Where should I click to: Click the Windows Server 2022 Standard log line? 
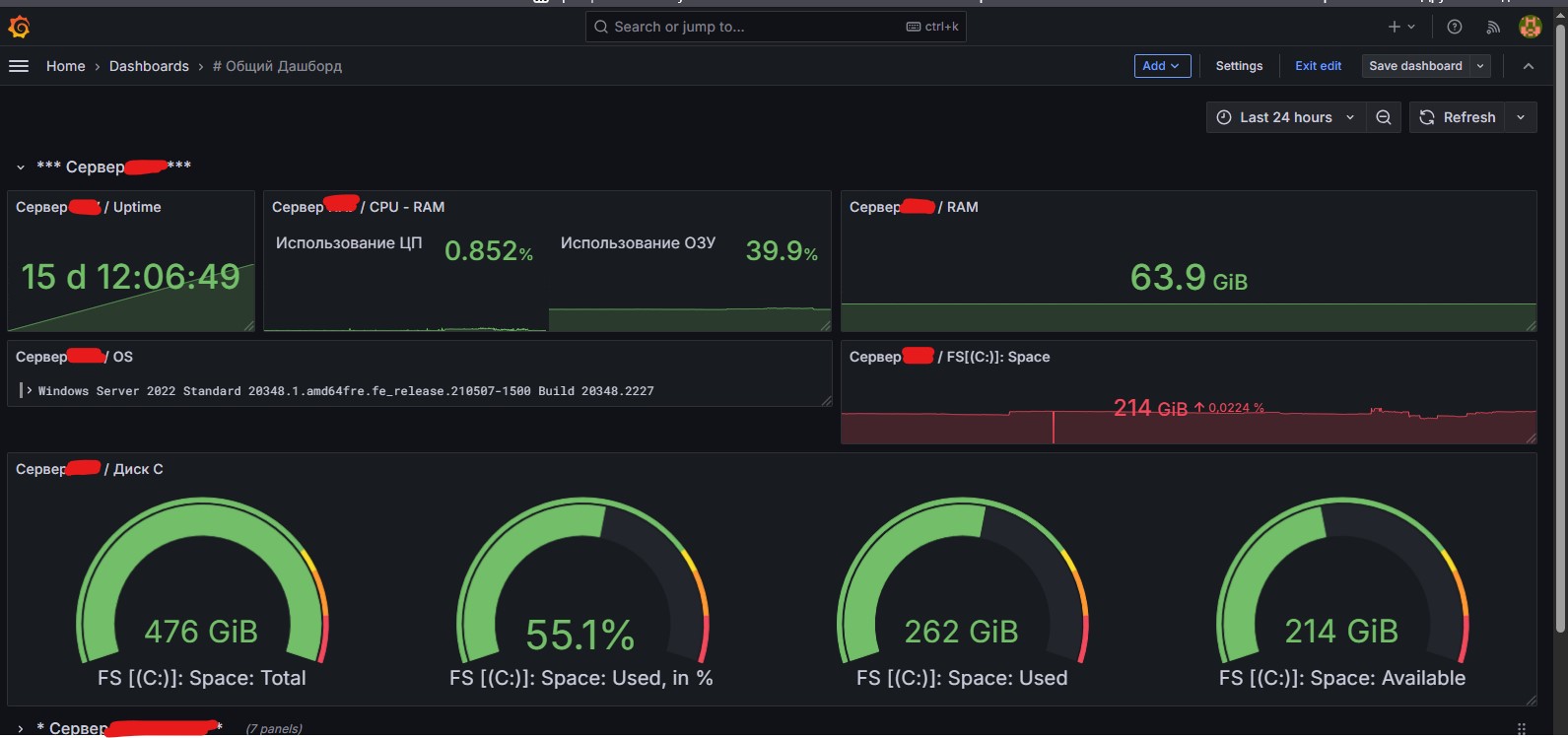(x=346, y=391)
